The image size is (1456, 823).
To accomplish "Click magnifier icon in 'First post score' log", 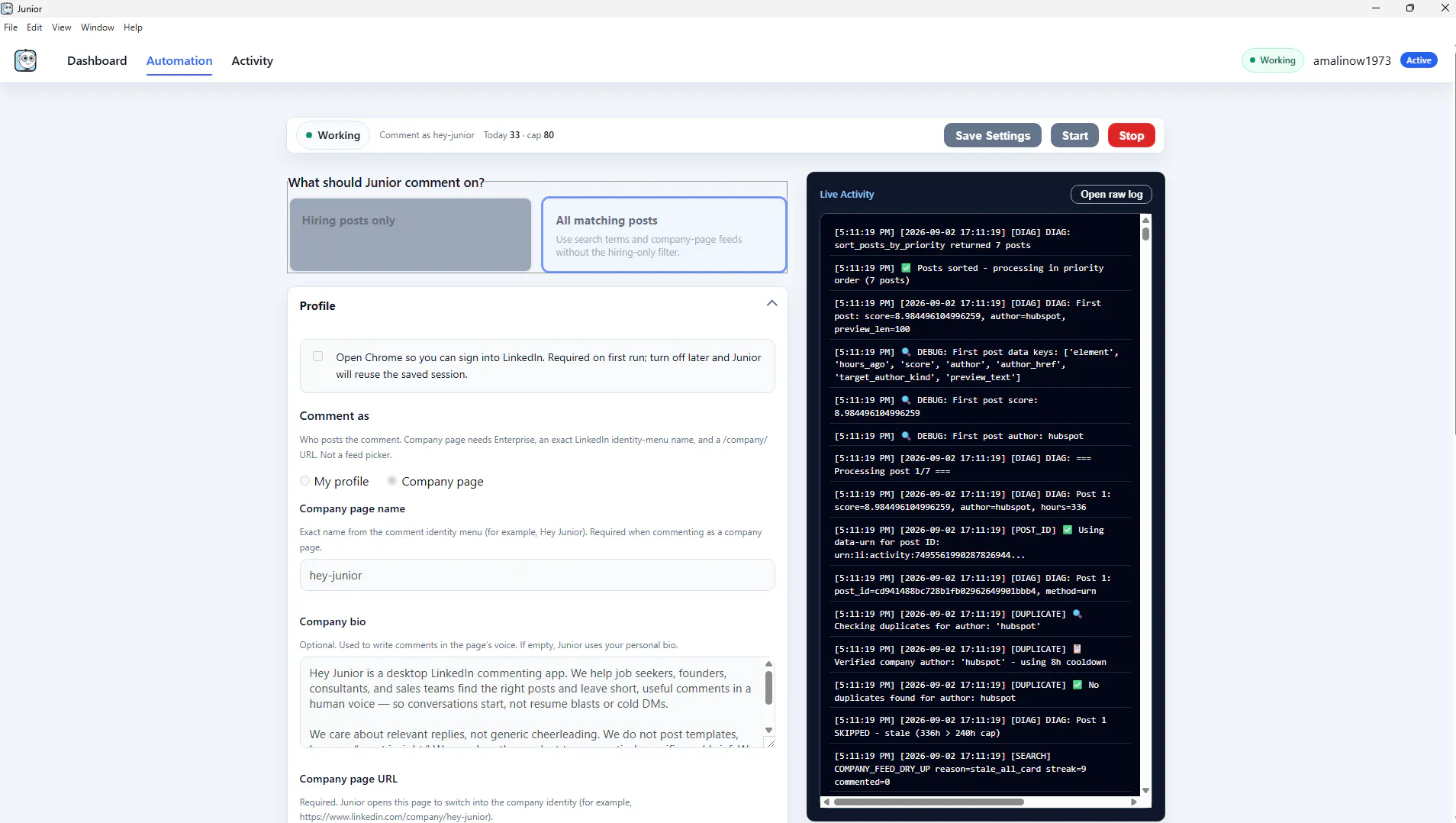I will pyautogui.click(x=906, y=400).
